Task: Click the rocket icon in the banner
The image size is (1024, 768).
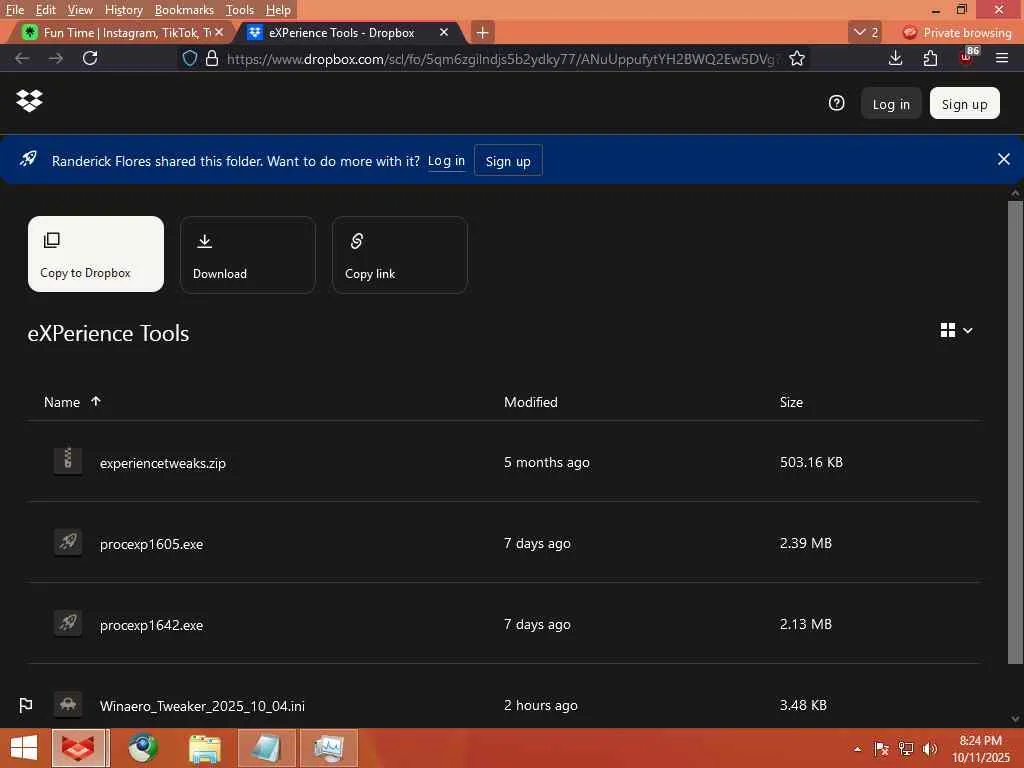Action: click(x=28, y=159)
